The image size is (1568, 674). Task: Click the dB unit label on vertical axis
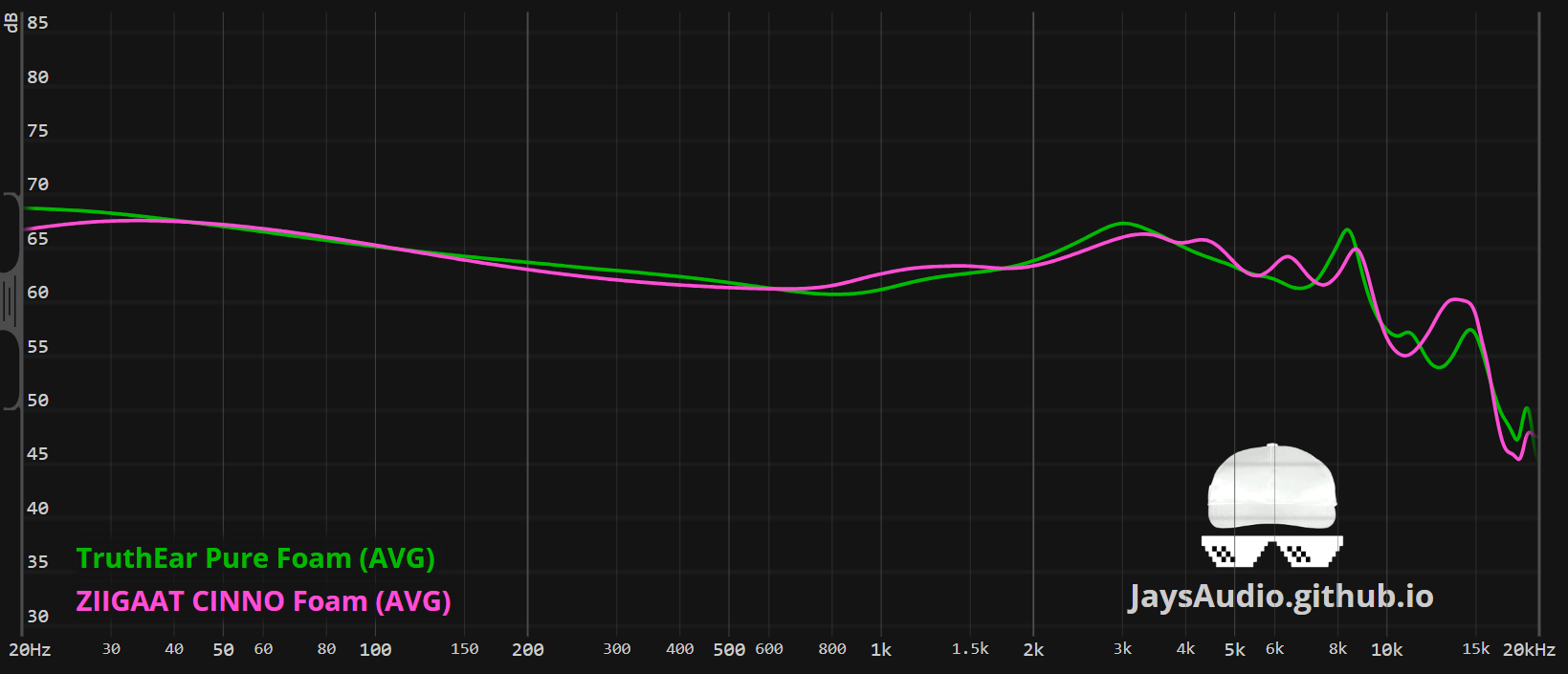[x=11, y=22]
